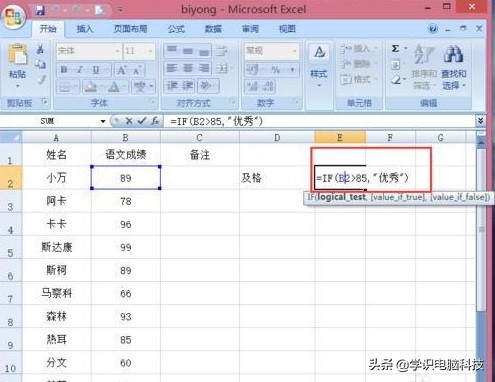This screenshot has width=495, height=382.
Task: Switch to the 开始 tab
Action: (48, 29)
